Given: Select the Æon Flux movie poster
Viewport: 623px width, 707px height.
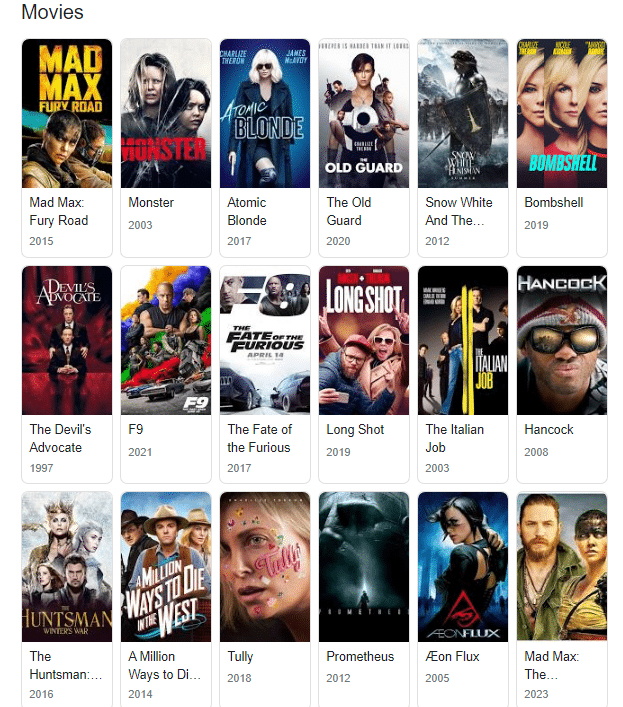Looking at the screenshot, I should pyautogui.click(x=463, y=567).
